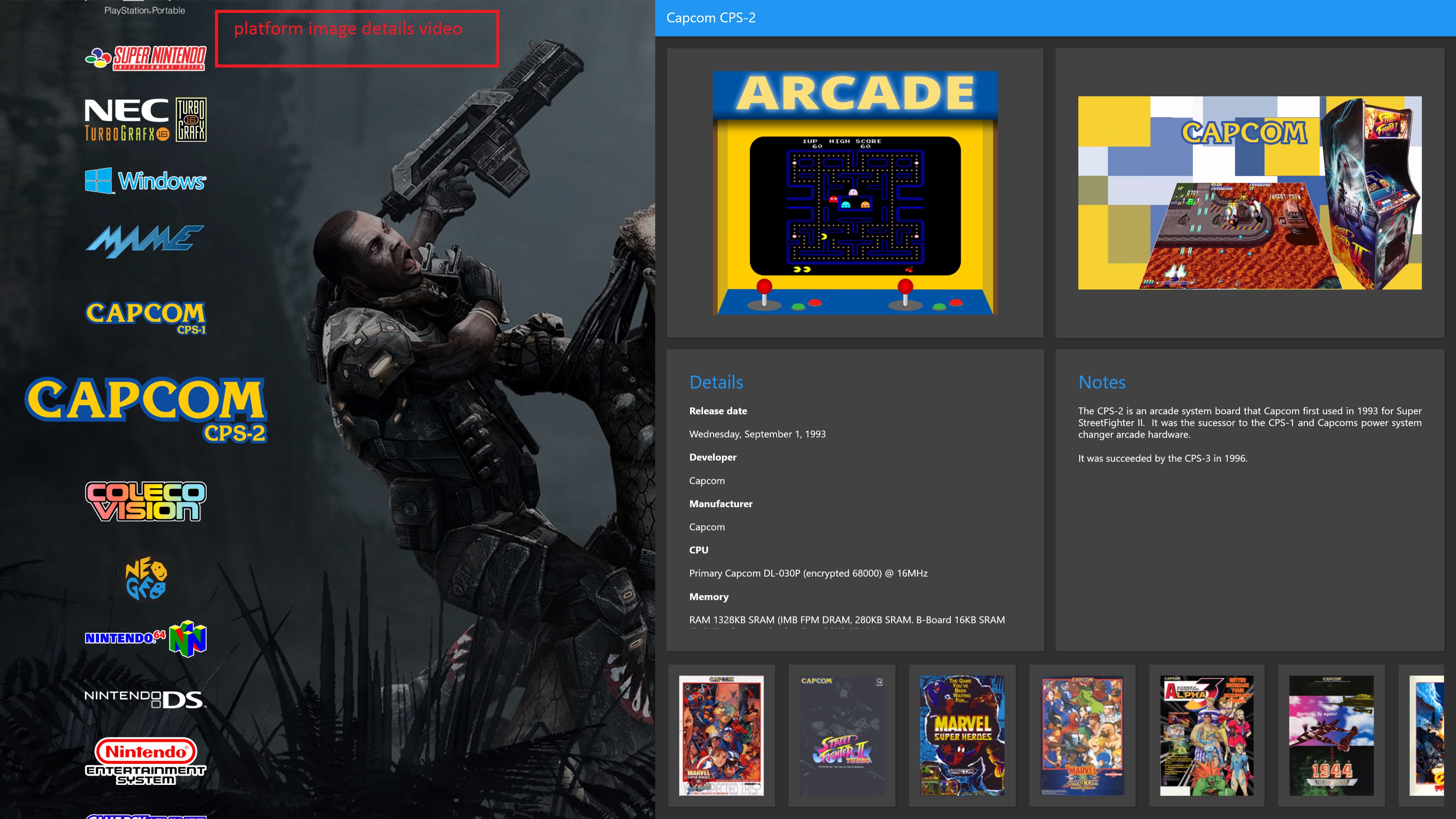Click the 'RAM 1328KB SRAM' memory value
This screenshot has width=1456, height=819.
[x=847, y=620]
